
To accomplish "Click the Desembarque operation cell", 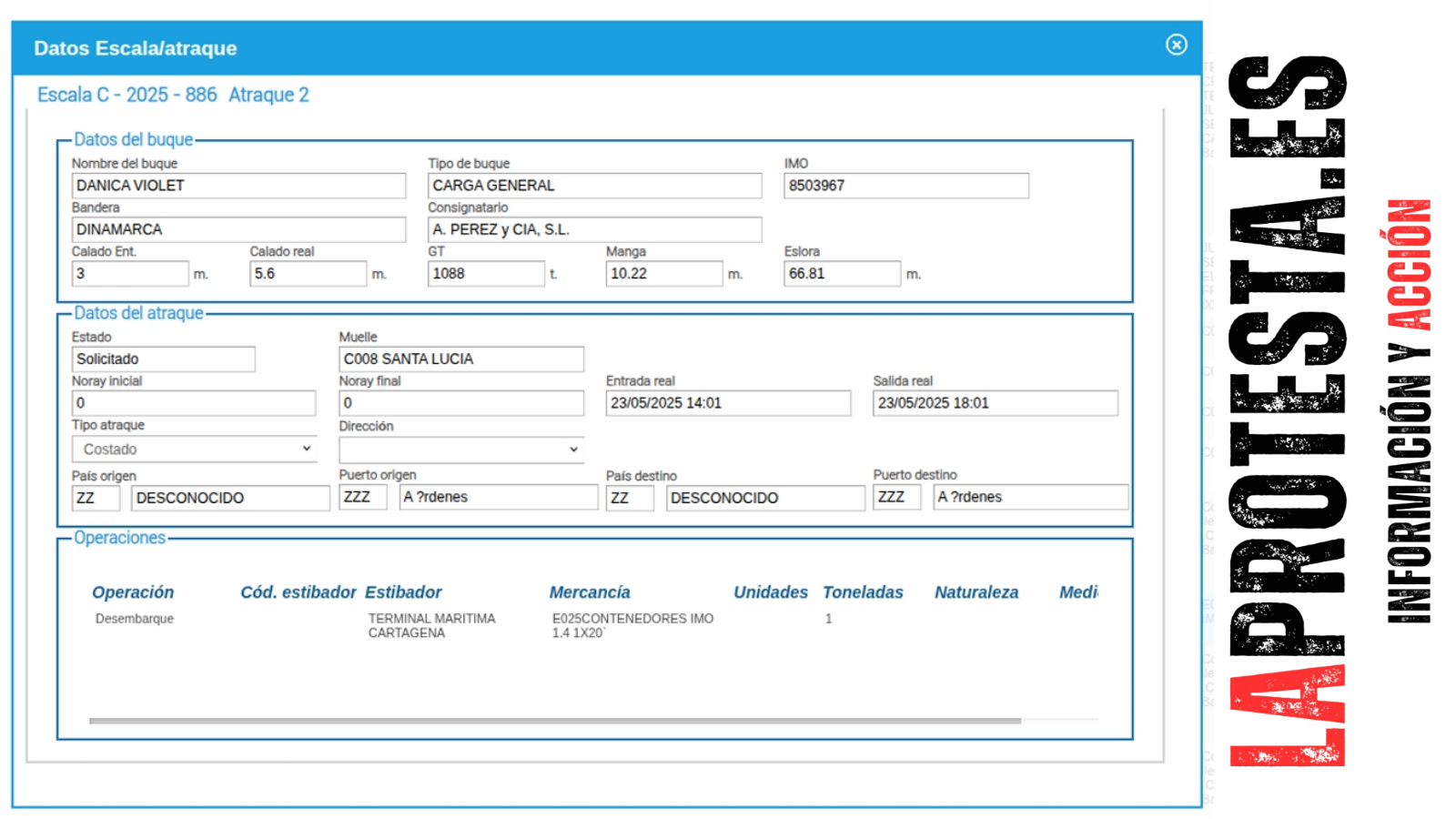I will (135, 619).
